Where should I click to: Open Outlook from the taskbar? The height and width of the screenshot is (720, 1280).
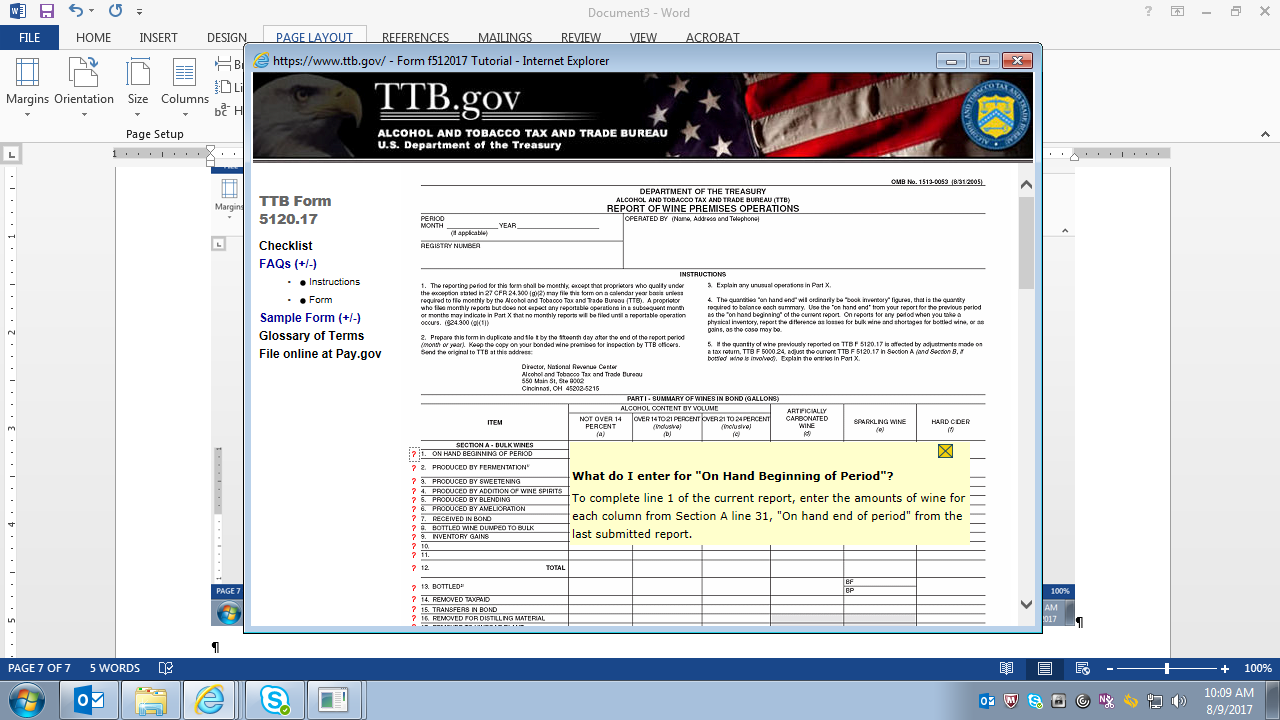click(x=90, y=700)
